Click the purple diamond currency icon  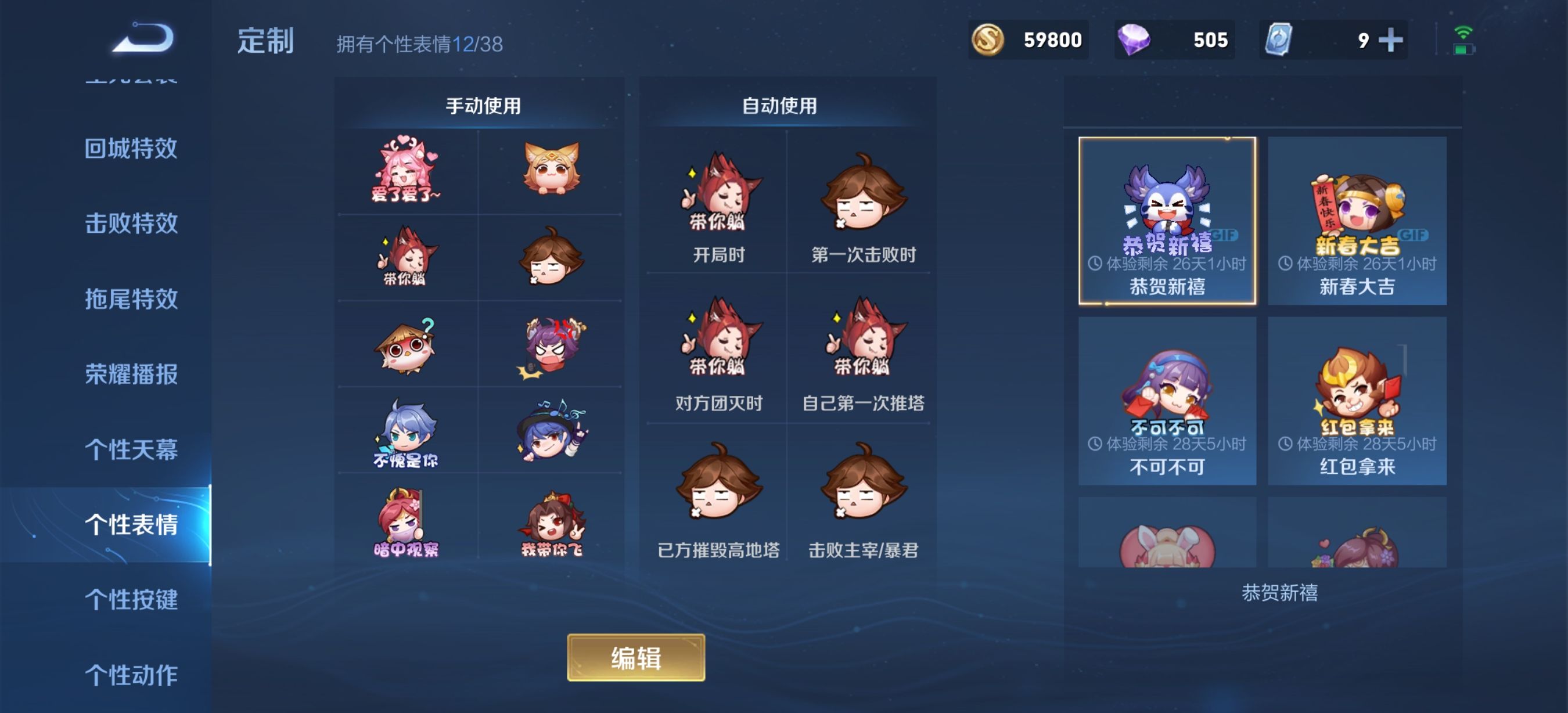1134,39
